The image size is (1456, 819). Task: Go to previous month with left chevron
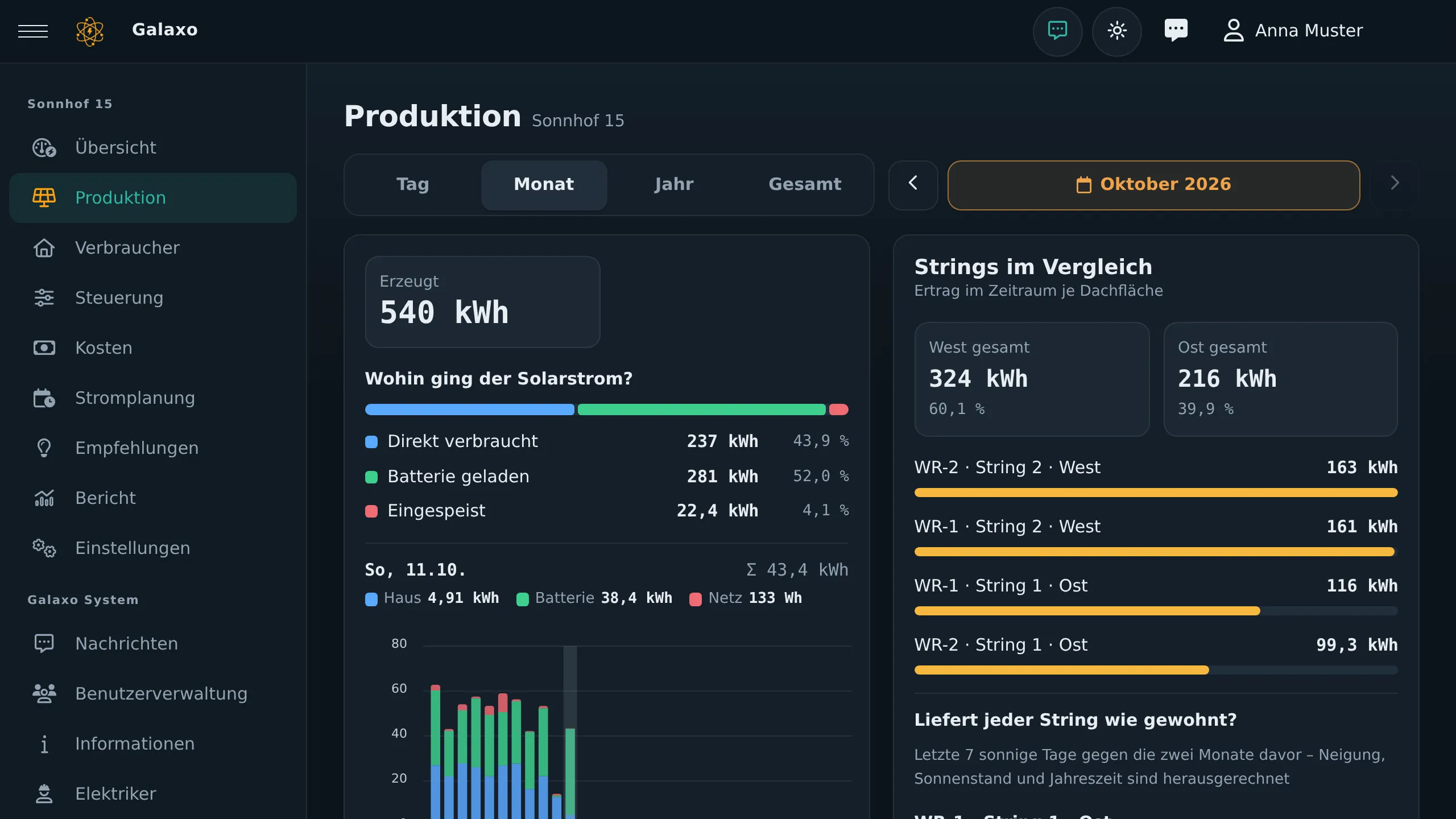coord(913,185)
